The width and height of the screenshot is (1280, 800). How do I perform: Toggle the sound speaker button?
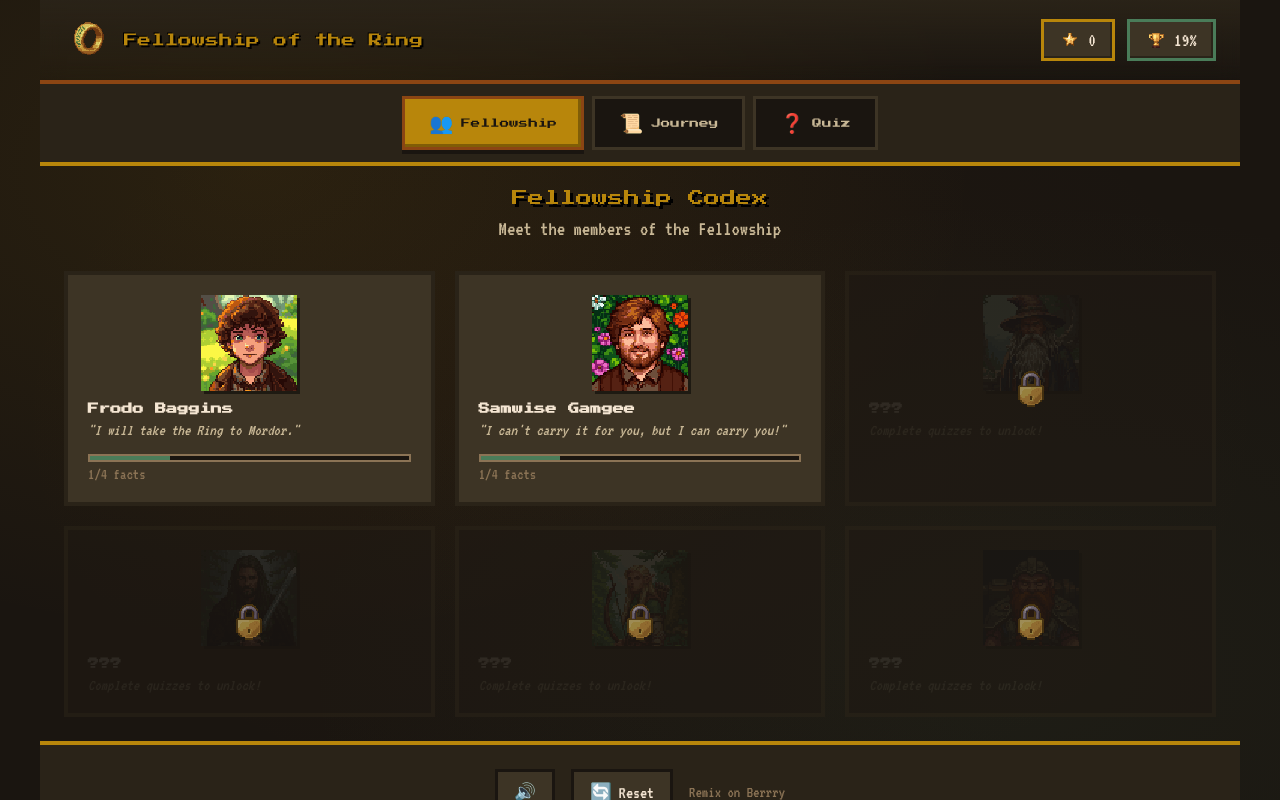tap(525, 786)
